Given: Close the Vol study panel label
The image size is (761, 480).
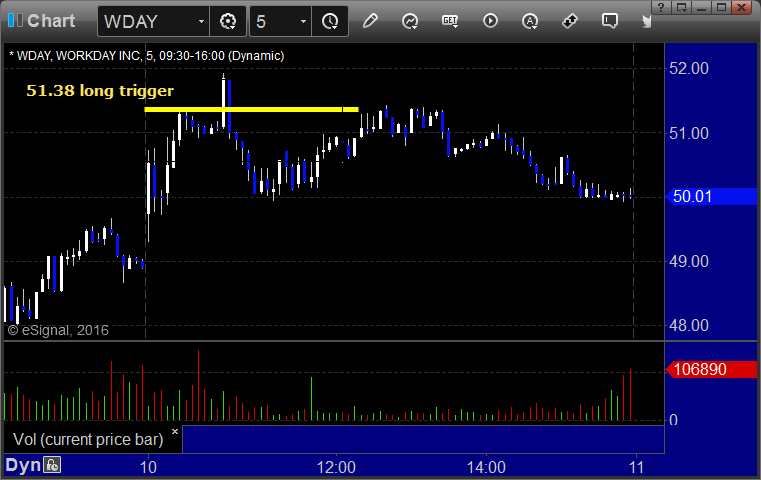Looking at the screenshot, I should 175,431.
